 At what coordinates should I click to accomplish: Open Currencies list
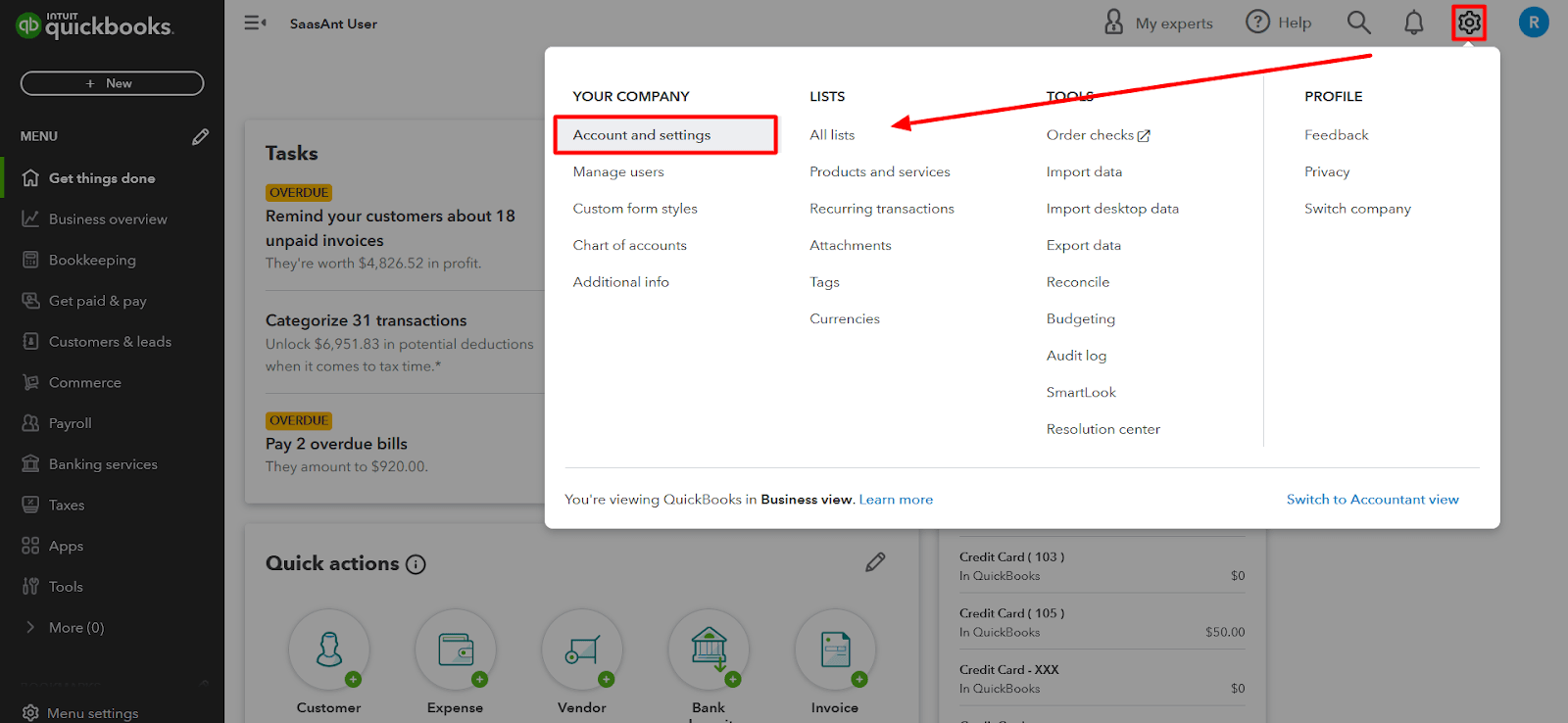(x=845, y=318)
